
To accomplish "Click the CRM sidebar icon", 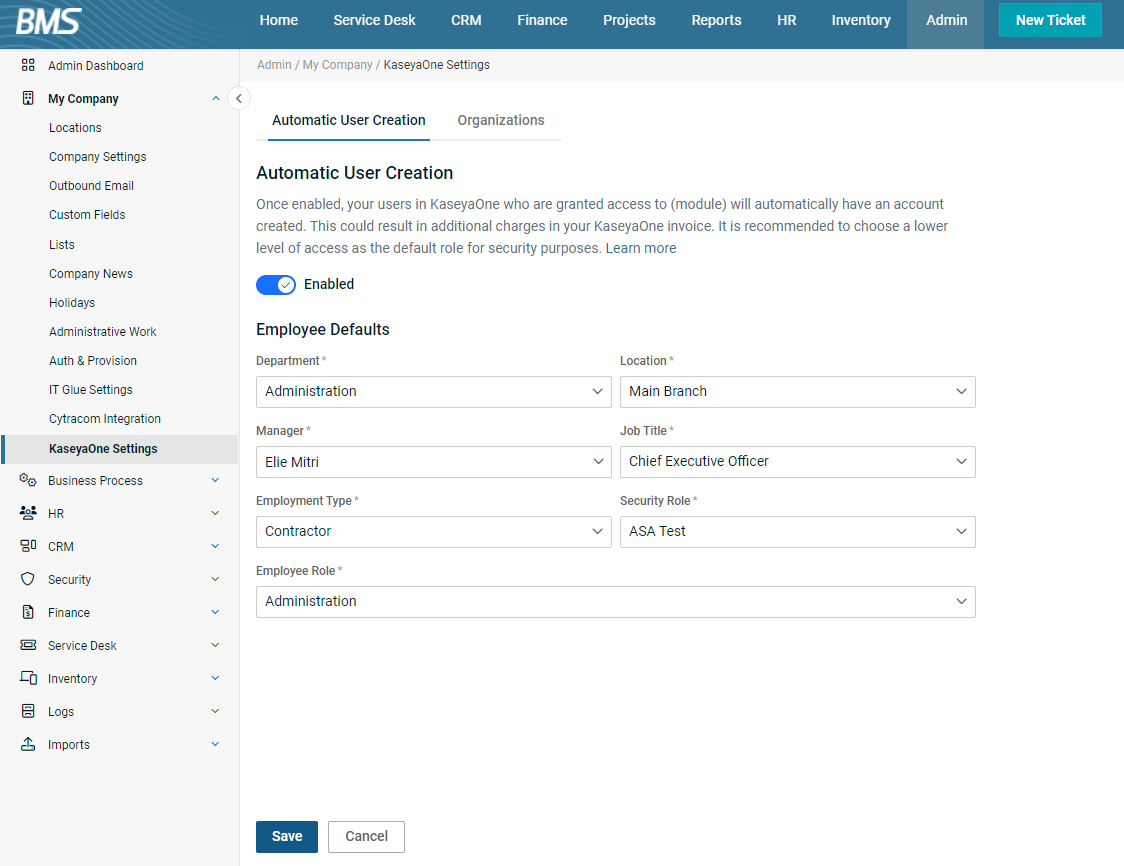I will point(28,546).
